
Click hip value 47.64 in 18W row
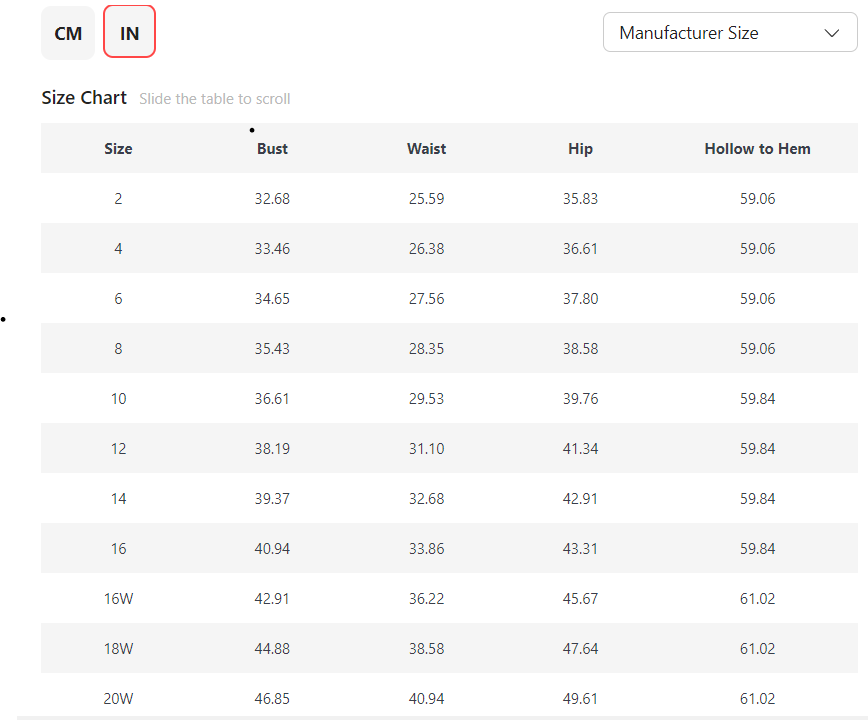pyautogui.click(x=580, y=649)
